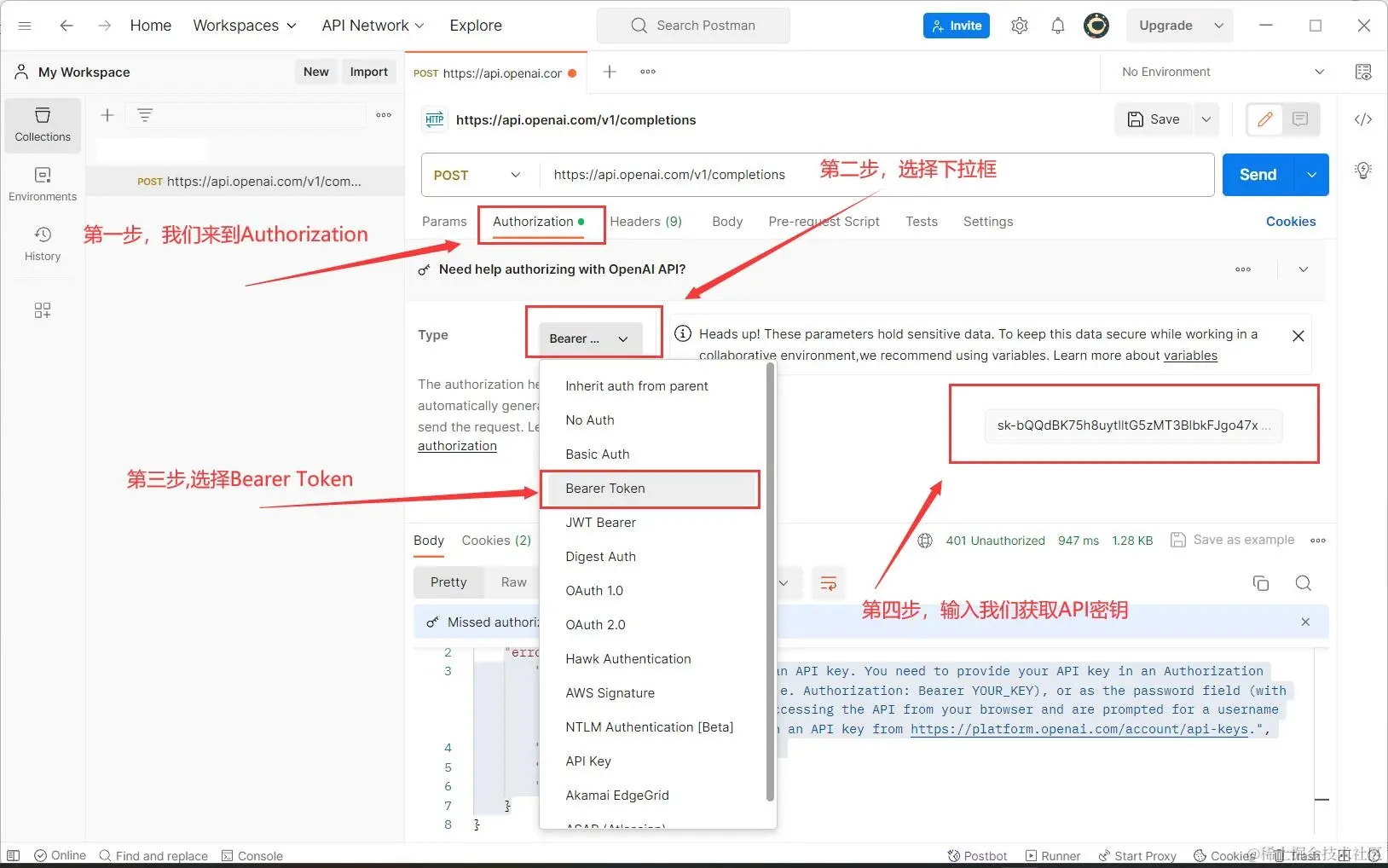
Task: Search within the response body
Action: 1303,583
